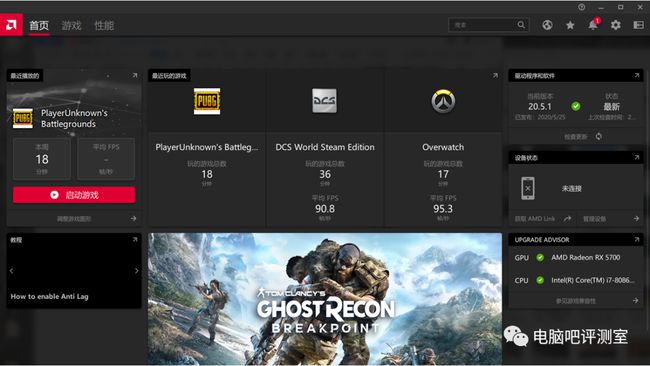Switch to the 游戏 tab
The height and width of the screenshot is (366, 650).
71,26
